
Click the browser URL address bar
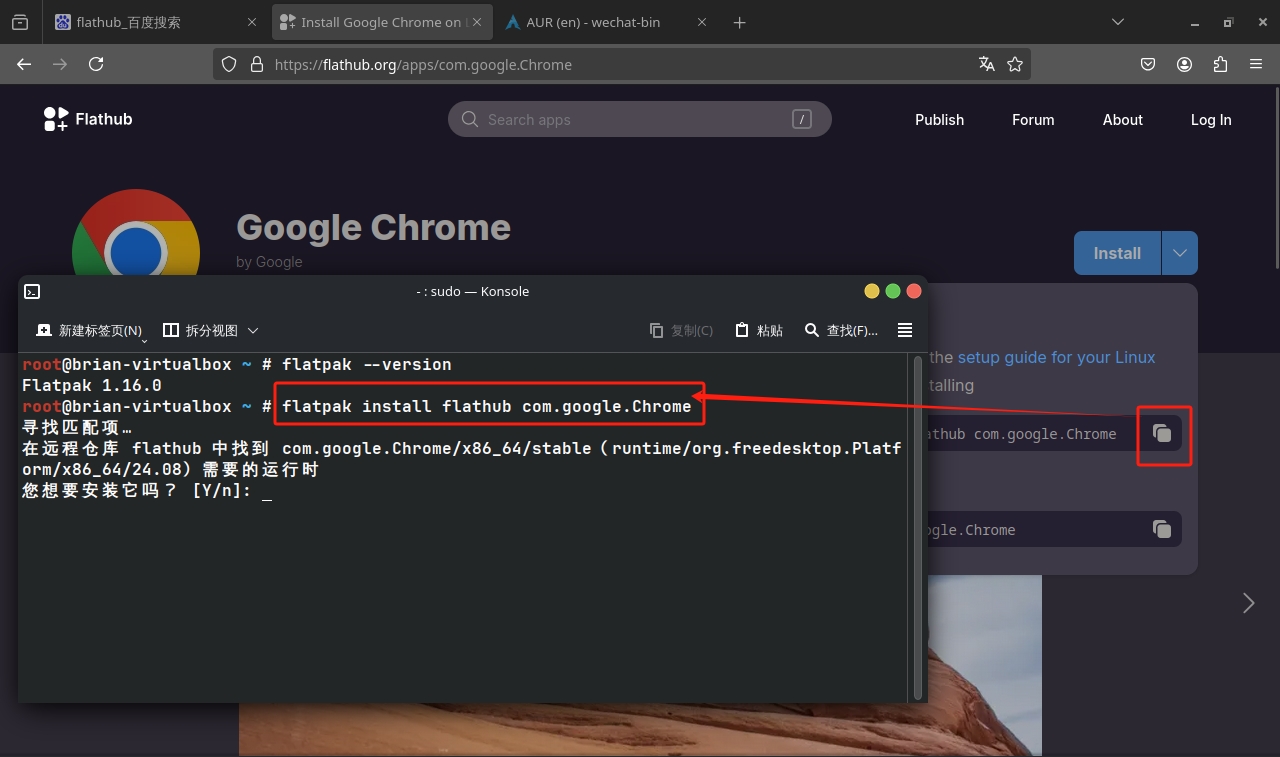[x=620, y=64]
